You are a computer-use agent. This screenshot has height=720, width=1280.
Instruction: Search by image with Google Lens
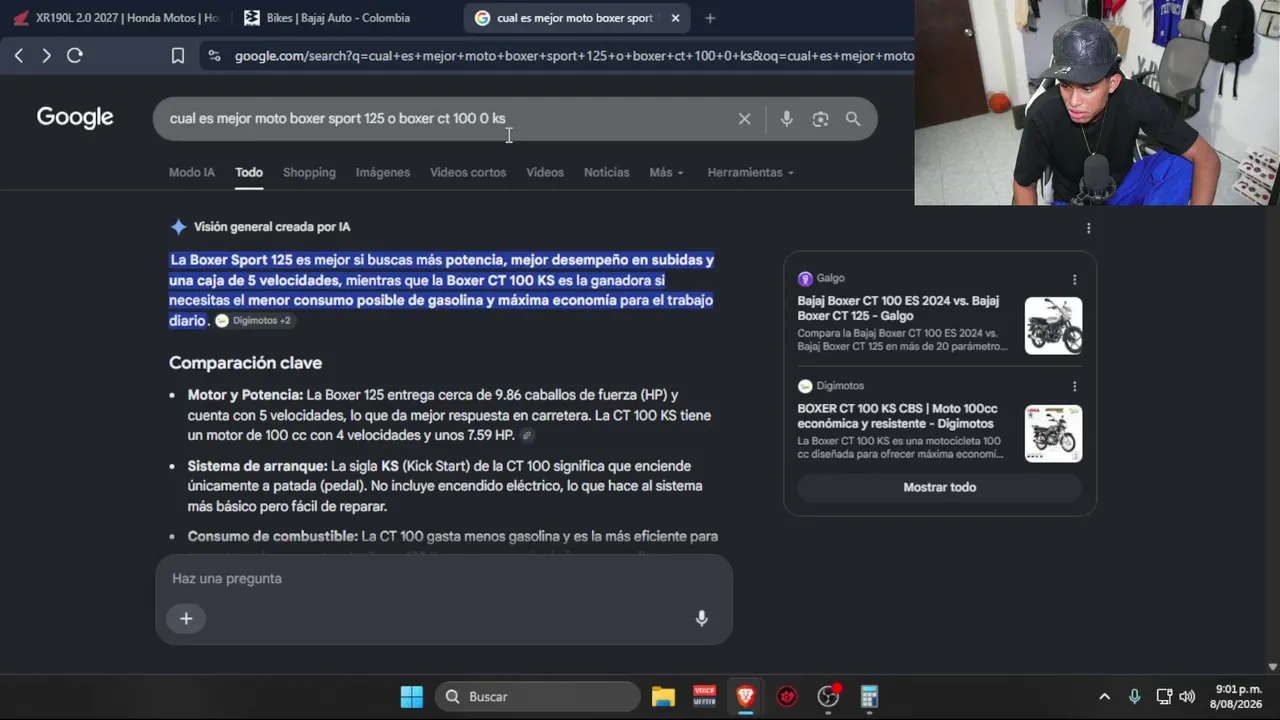820,119
